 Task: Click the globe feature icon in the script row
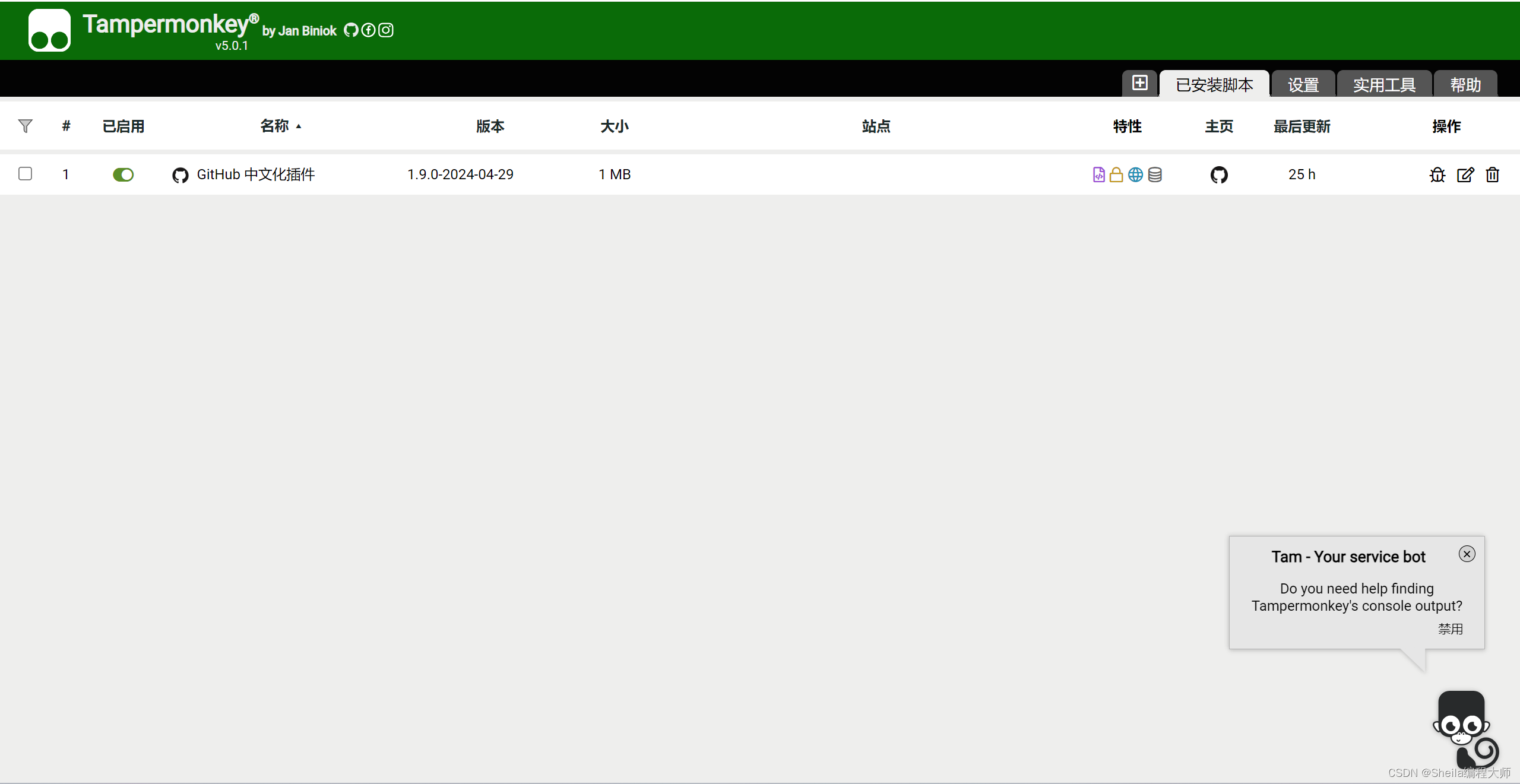(x=1135, y=175)
